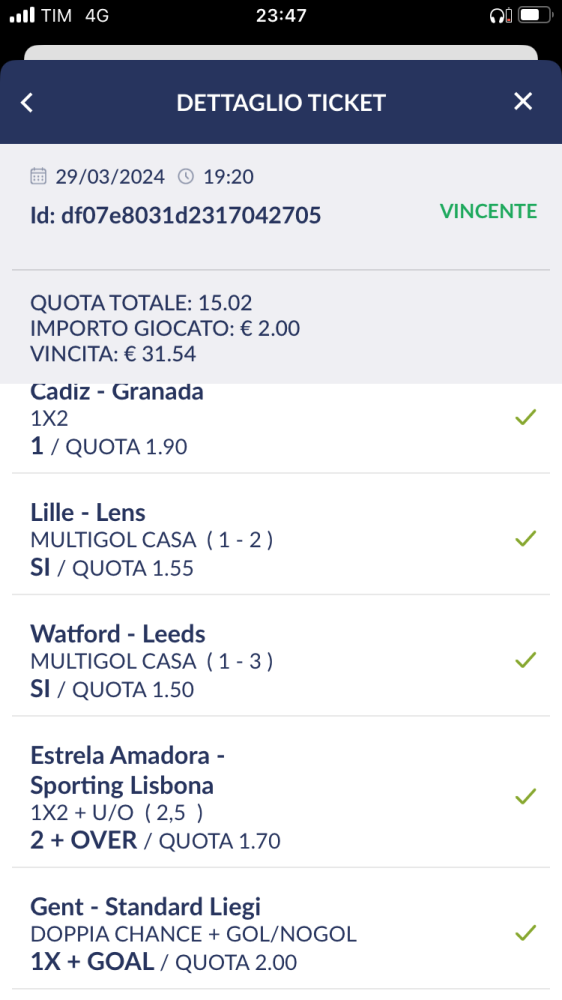Tap the calendar icon beside 29/03/2024
The image size is (562, 1000).
(x=38, y=176)
